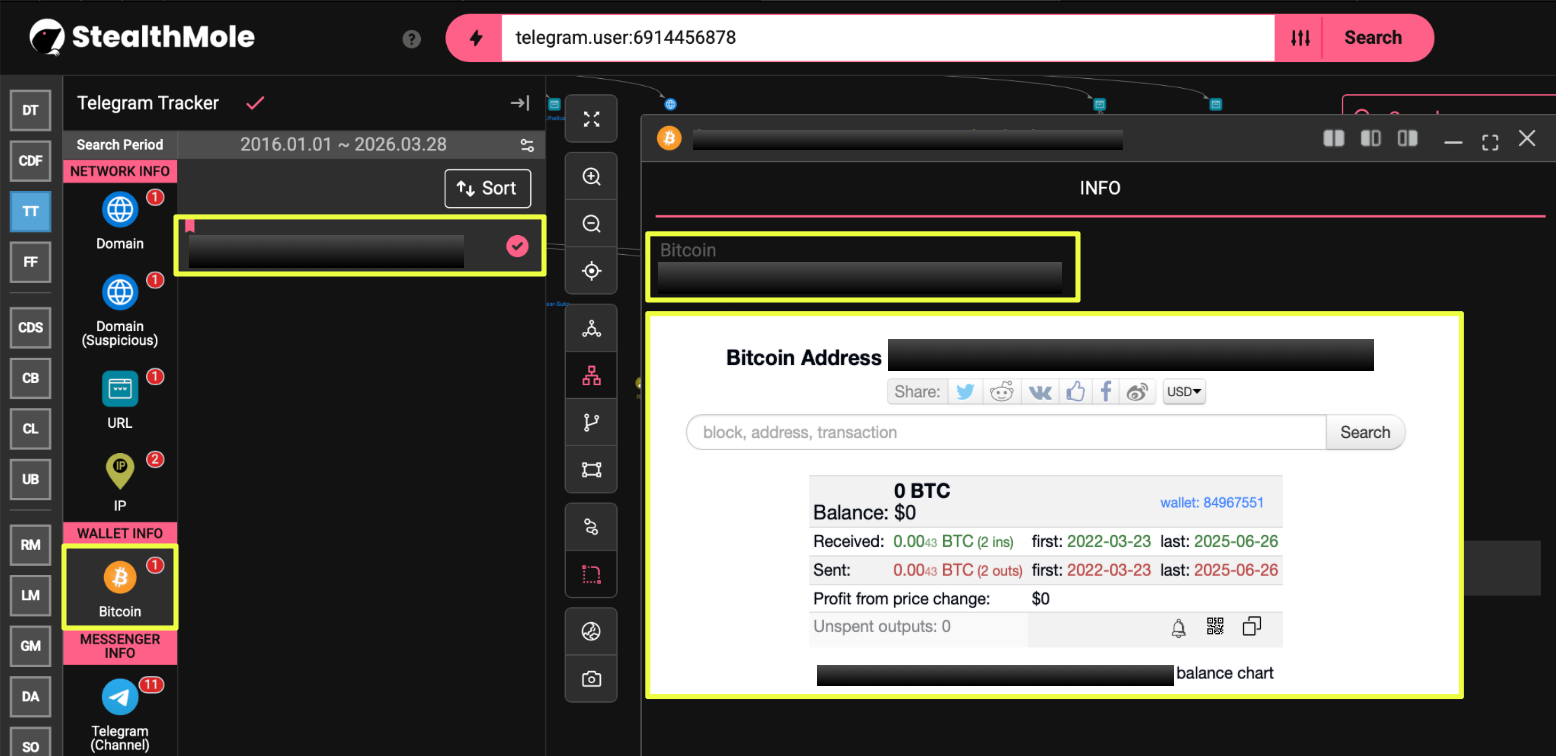Click the Bitcoin wallet info icon
This screenshot has width=1556, height=756.
(119, 578)
